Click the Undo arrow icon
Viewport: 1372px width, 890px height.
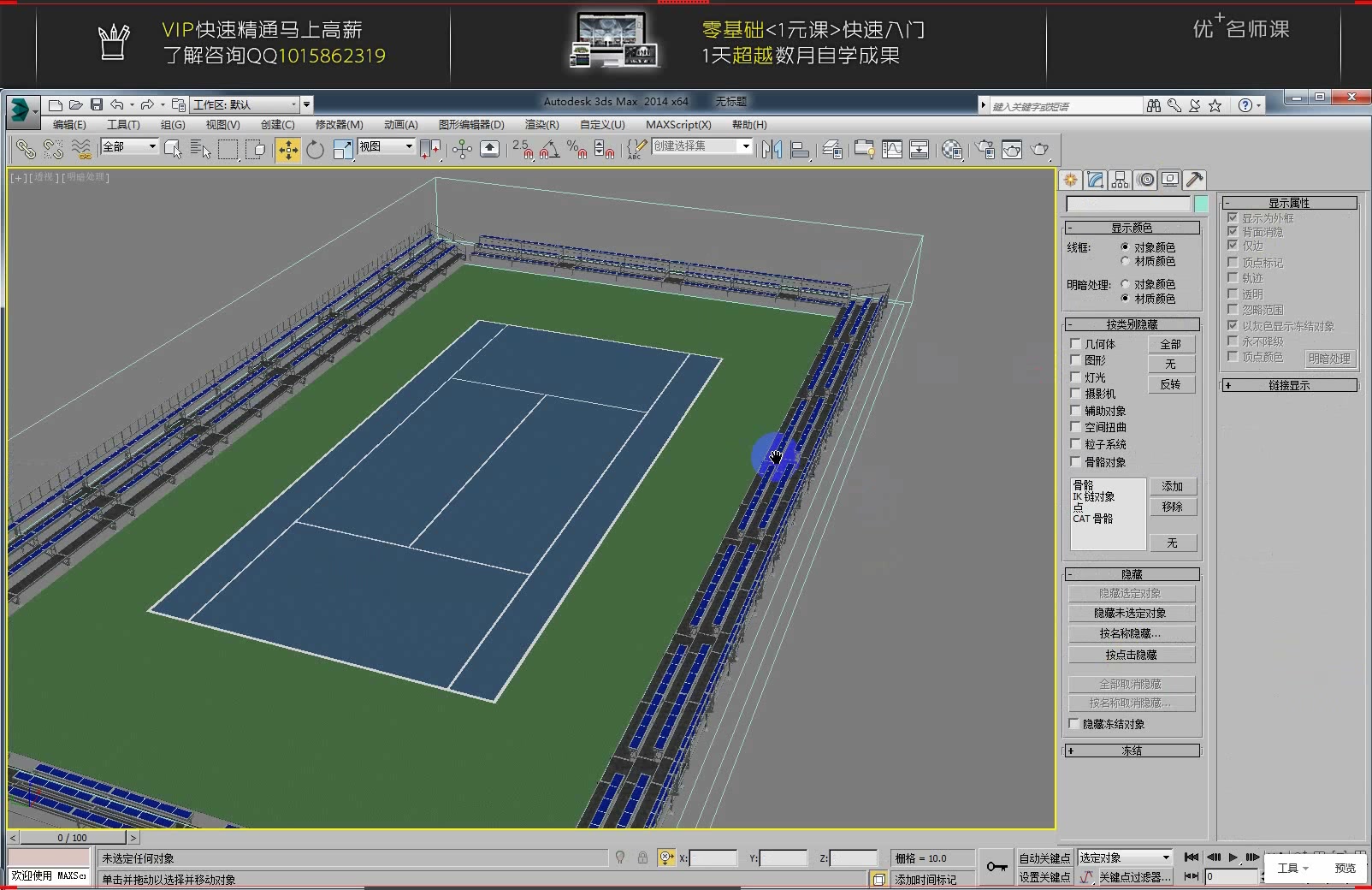pyautogui.click(x=117, y=104)
